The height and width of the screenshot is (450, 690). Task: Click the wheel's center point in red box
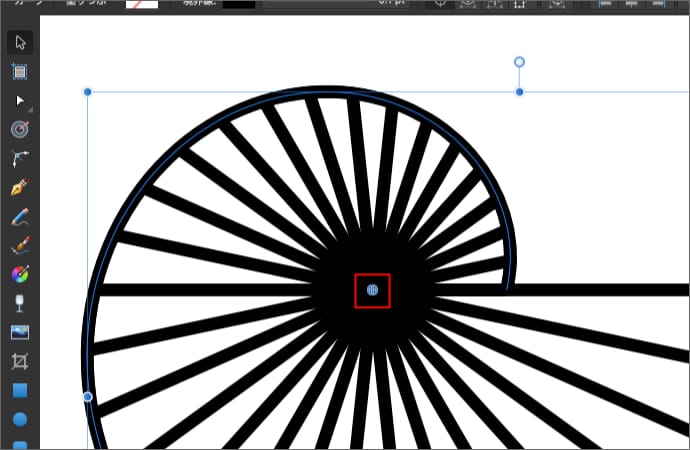[x=372, y=290]
